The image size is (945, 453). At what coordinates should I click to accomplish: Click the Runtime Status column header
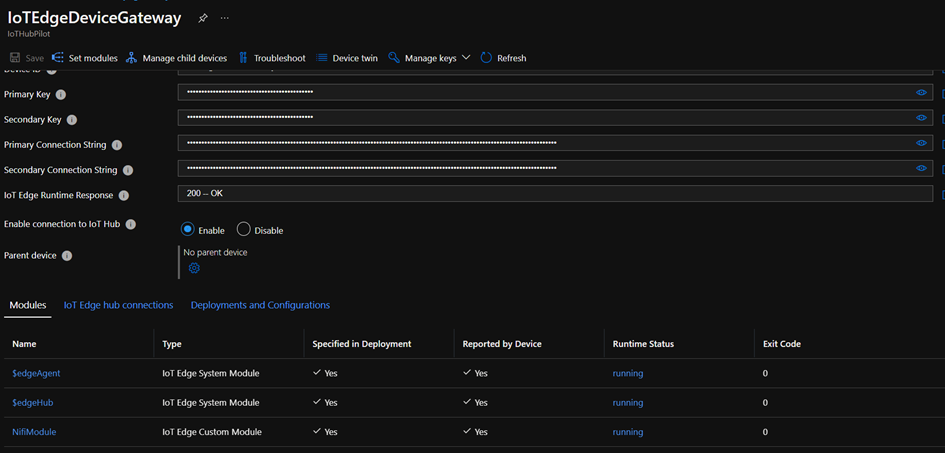pyautogui.click(x=643, y=344)
